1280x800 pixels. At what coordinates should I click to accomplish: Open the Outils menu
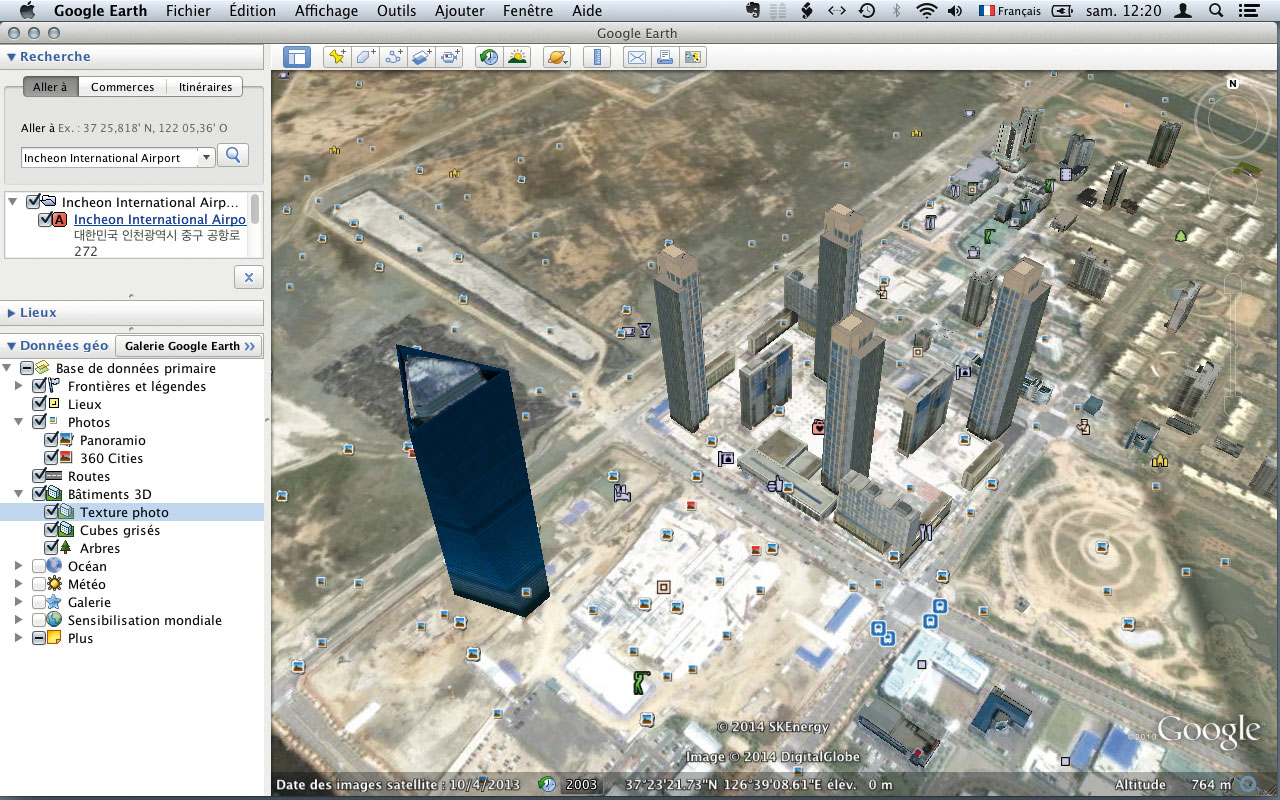[396, 11]
